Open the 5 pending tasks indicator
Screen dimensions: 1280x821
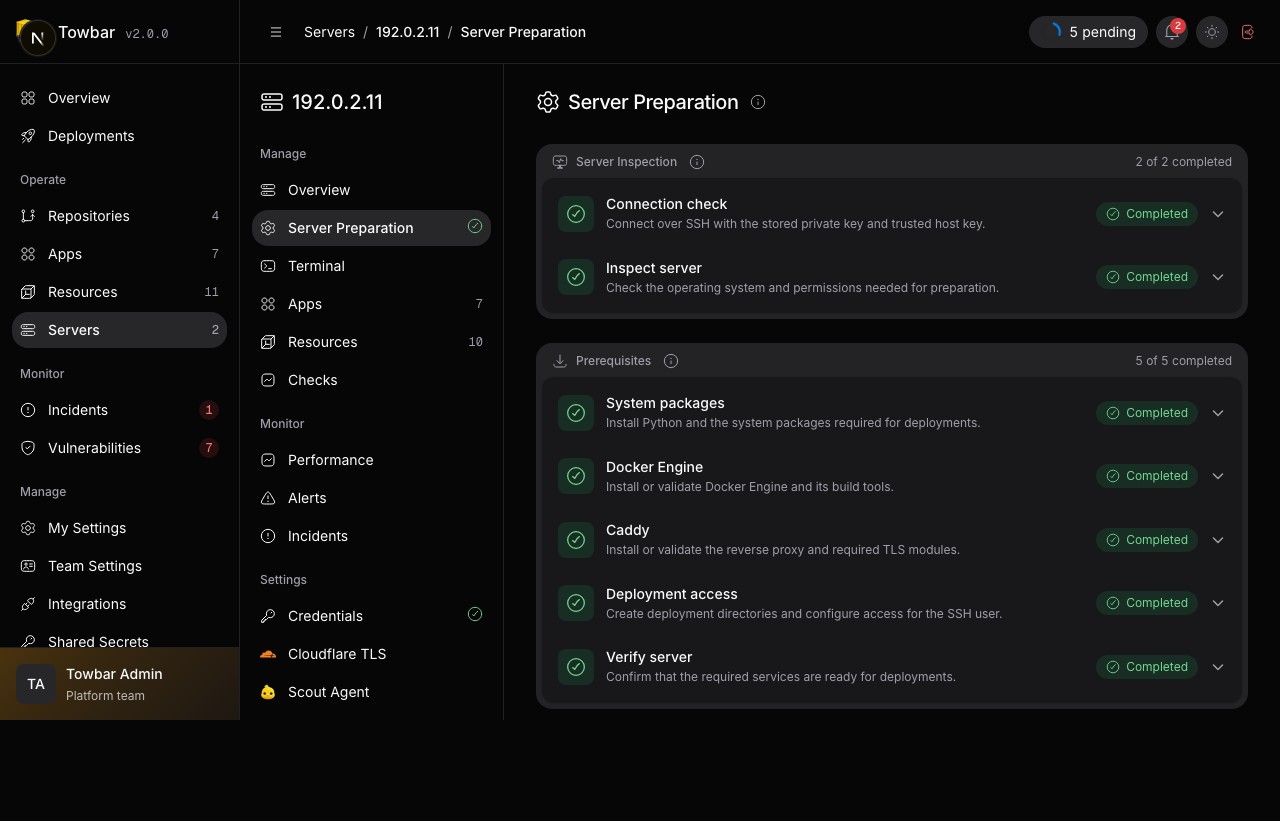click(x=1088, y=32)
